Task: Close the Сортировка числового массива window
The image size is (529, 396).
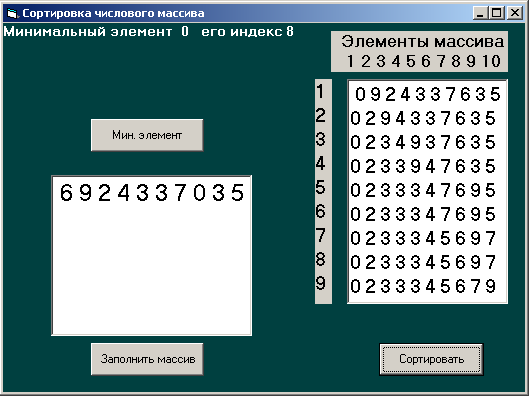Action: (x=514, y=13)
